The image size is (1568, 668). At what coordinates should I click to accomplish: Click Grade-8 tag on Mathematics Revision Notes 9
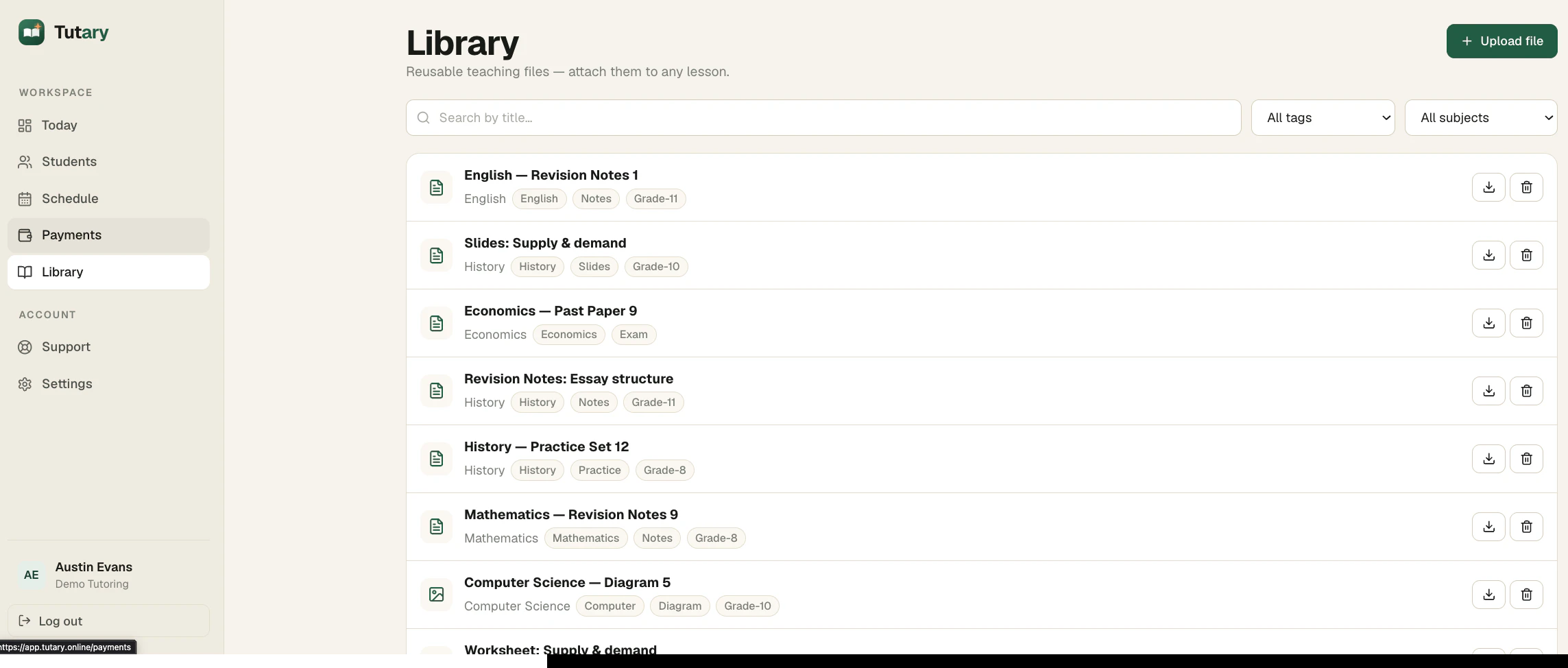click(716, 538)
